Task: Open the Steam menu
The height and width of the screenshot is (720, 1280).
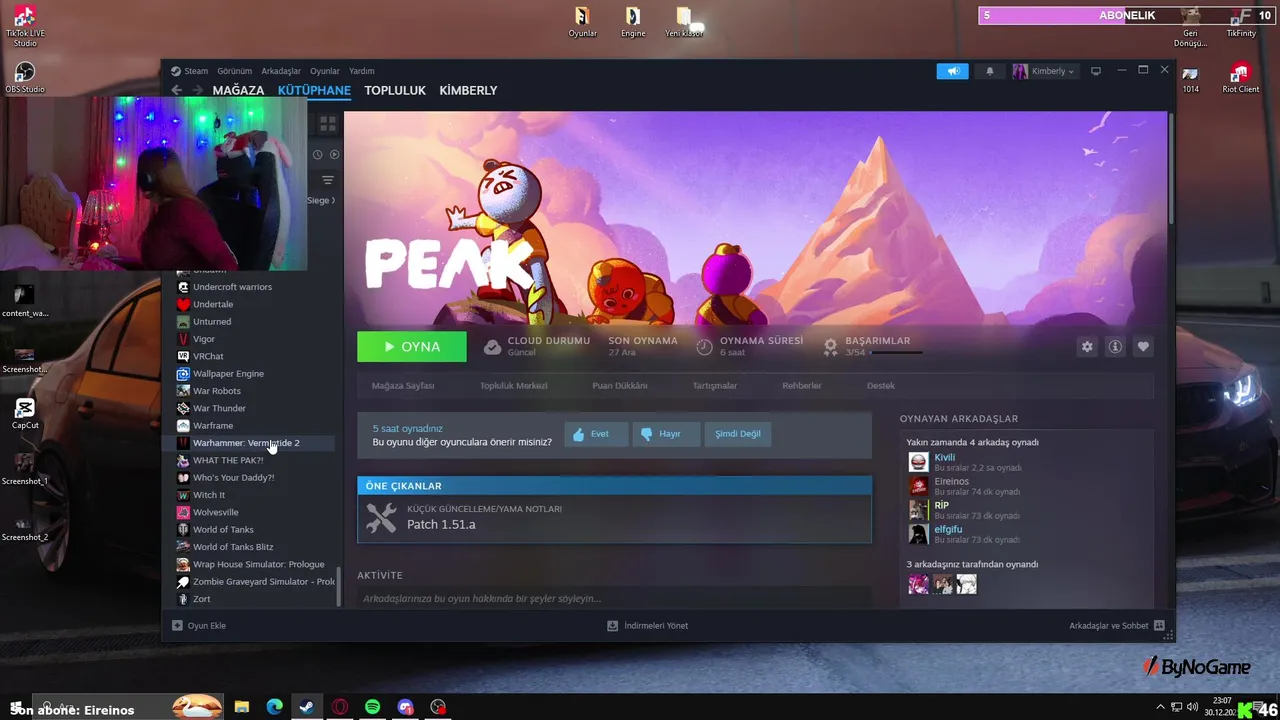Action: tap(190, 71)
